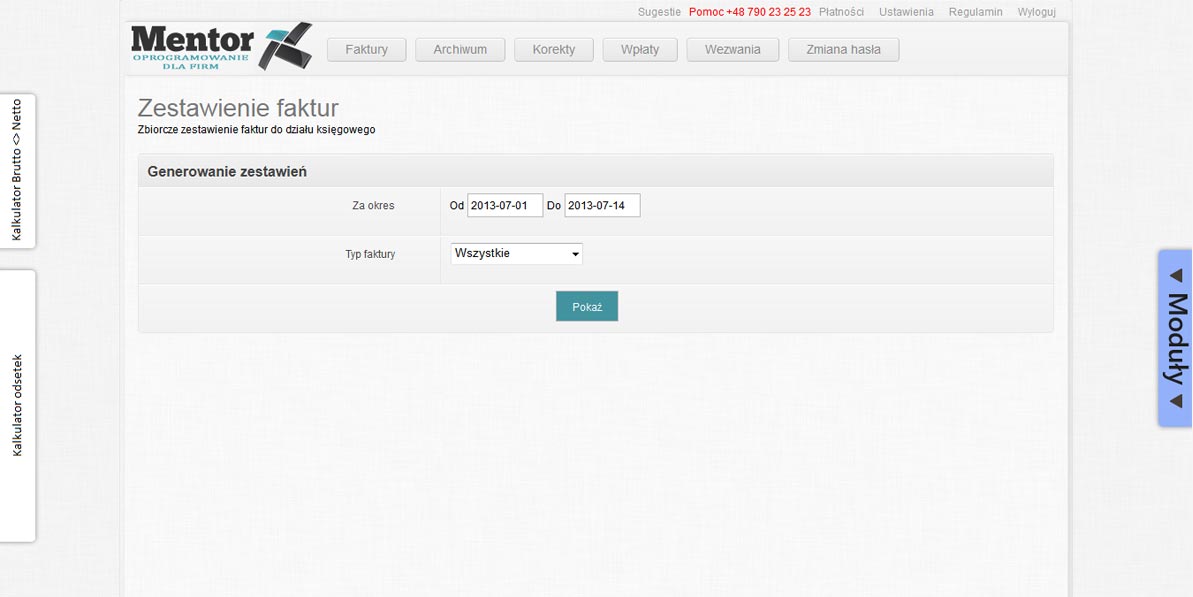Click the Zmiana hasła button
This screenshot has height=597, width=1193.
(x=843, y=50)
